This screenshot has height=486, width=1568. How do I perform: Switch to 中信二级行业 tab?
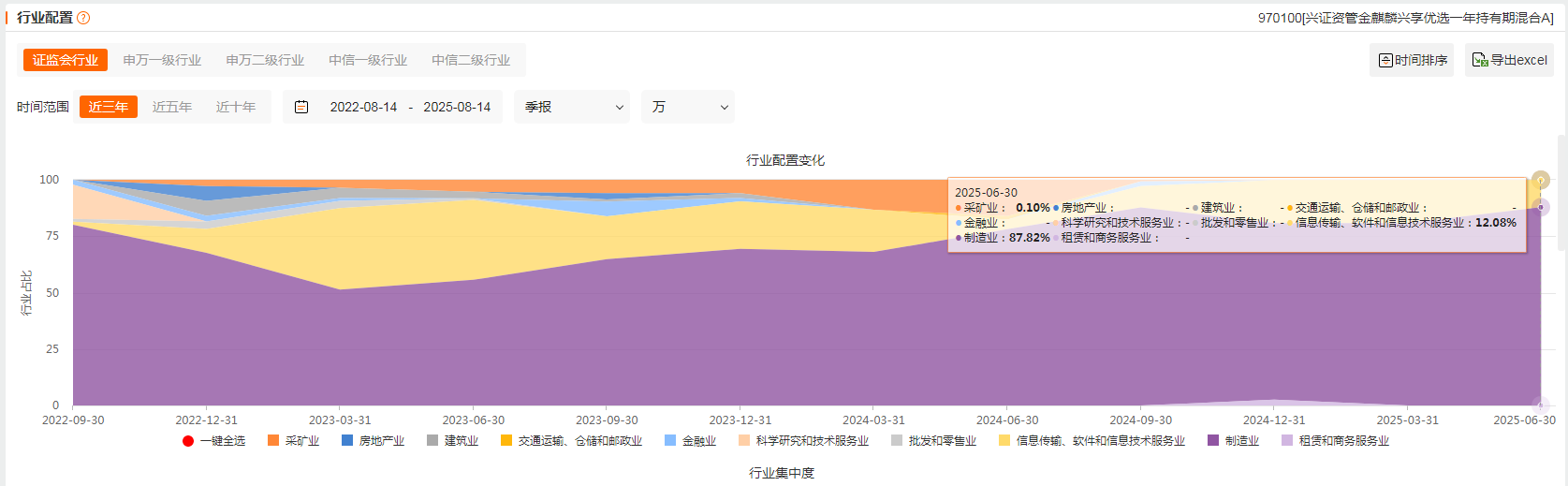point(471,60)
